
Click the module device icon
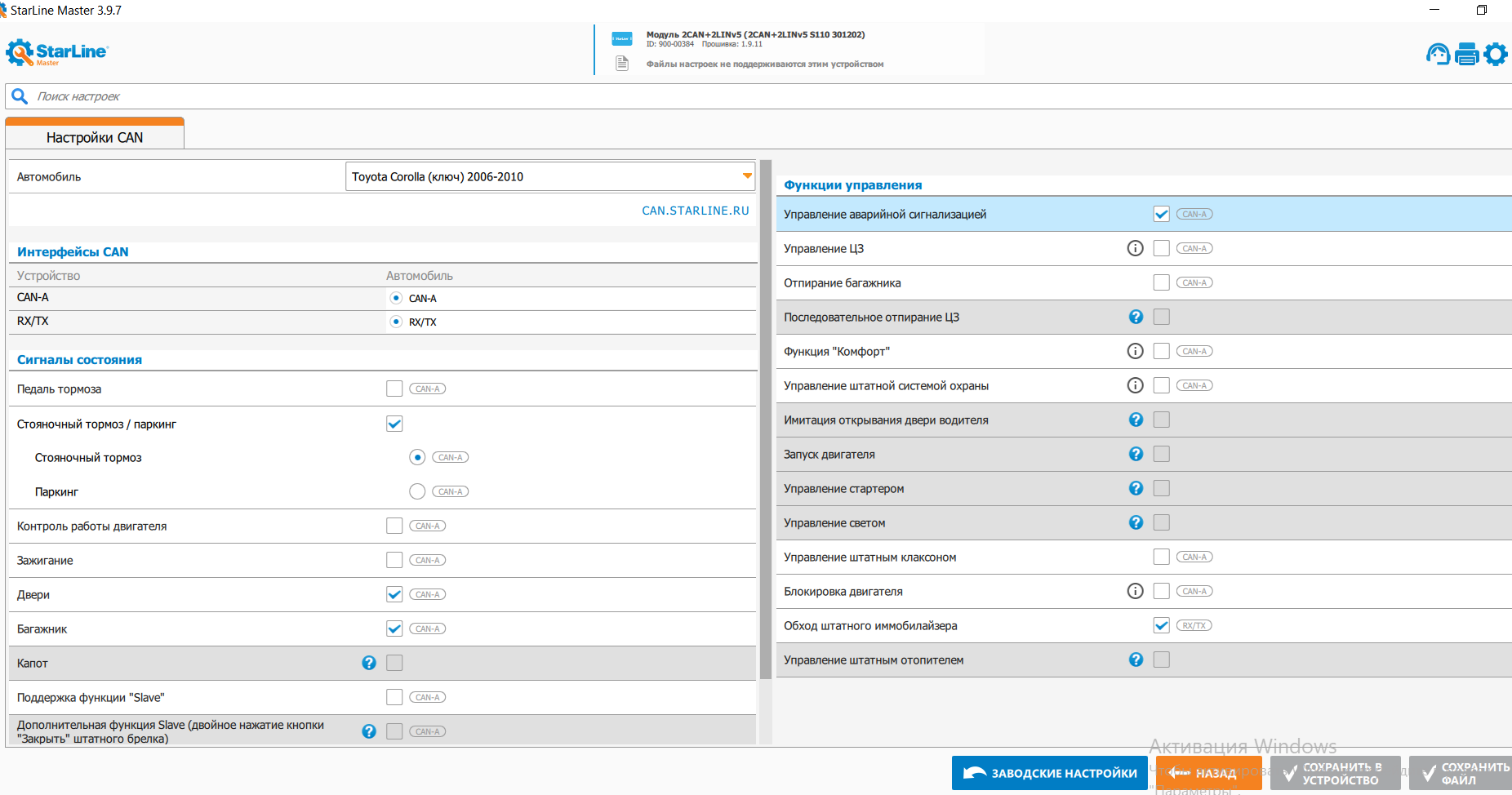click(622, 38)
